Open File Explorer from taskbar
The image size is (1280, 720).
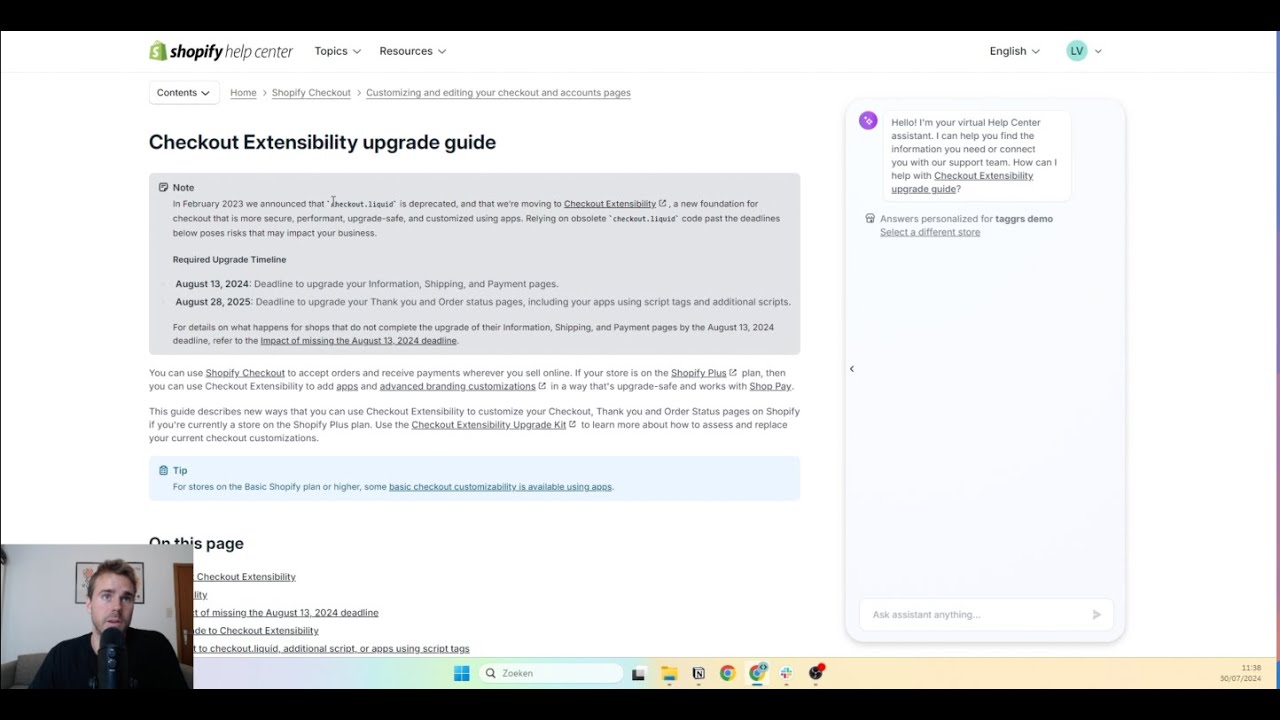[669, 673]
